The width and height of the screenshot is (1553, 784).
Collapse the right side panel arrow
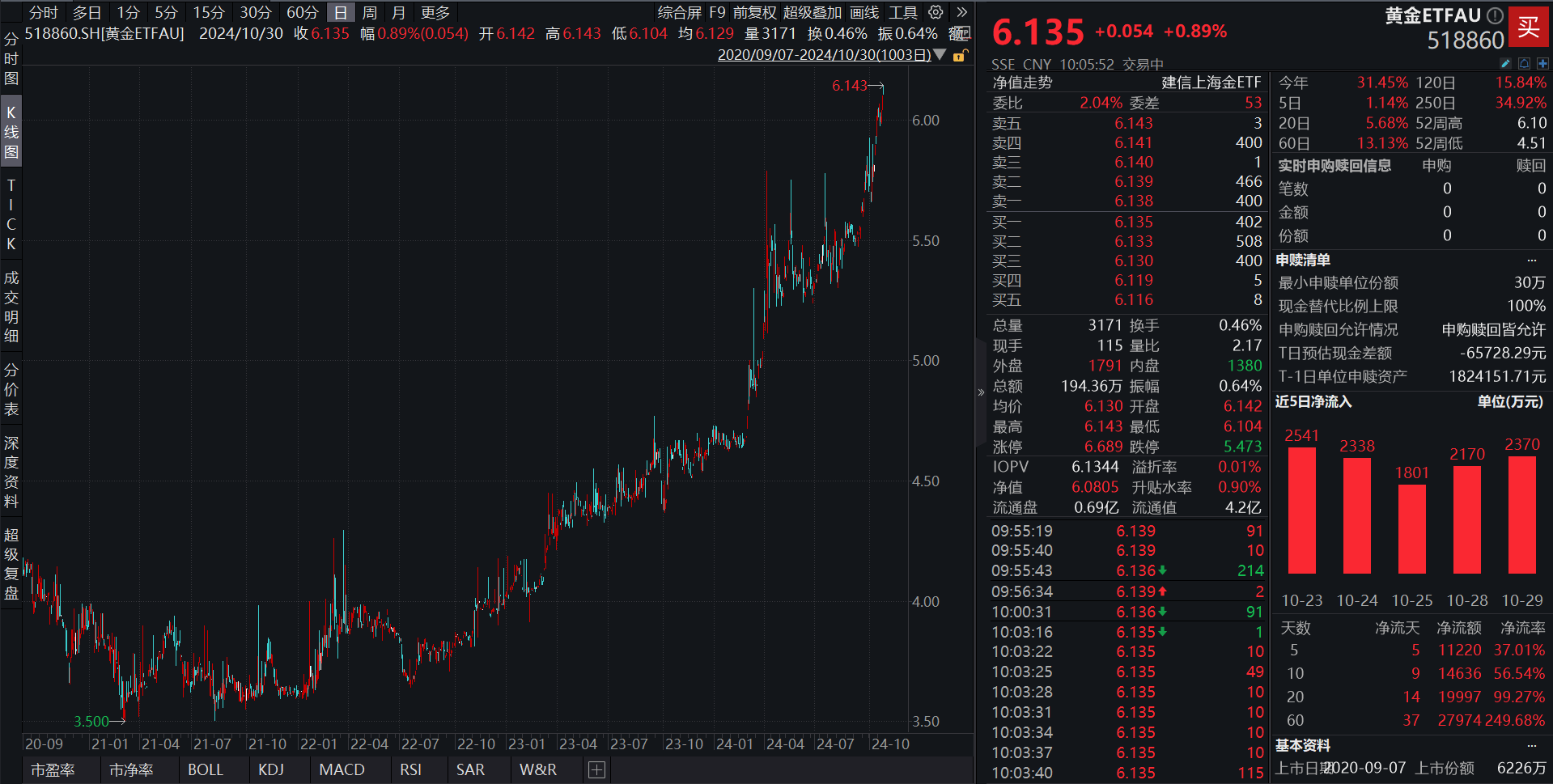pyautogui.click(x=981, y=392)
